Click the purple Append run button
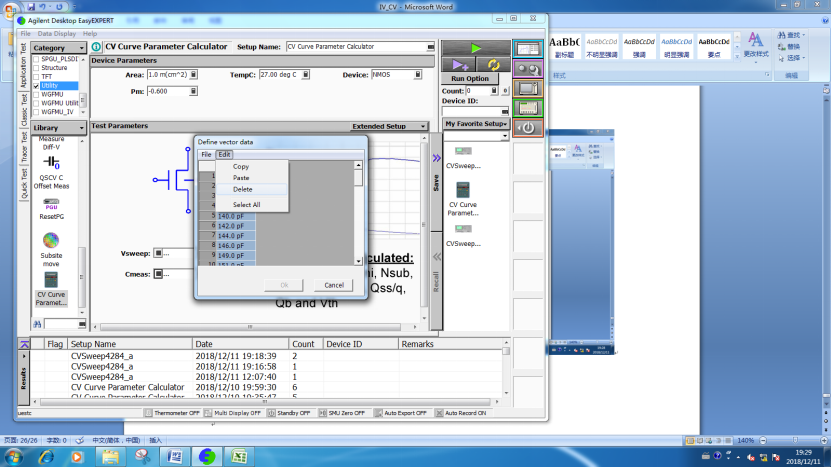 coord(459,65)
